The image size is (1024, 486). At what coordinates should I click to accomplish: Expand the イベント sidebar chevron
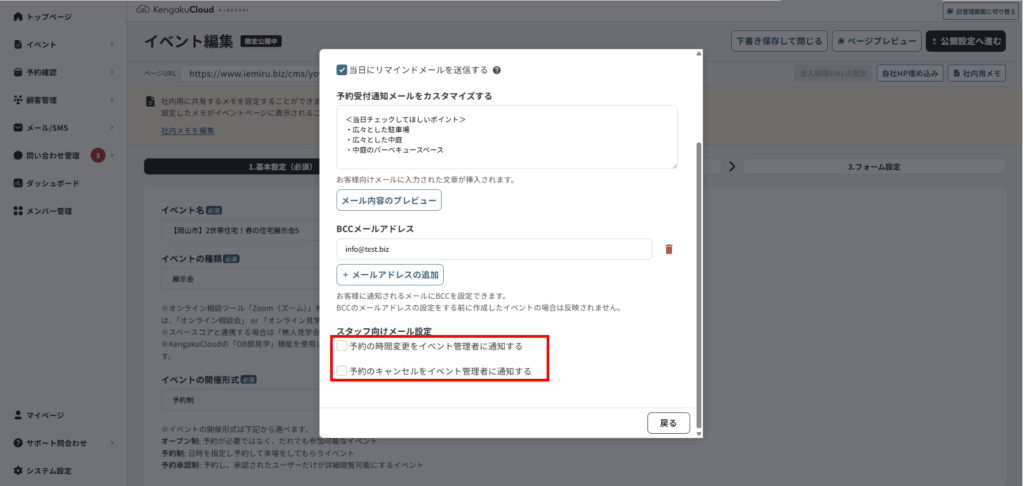[112, 44]
